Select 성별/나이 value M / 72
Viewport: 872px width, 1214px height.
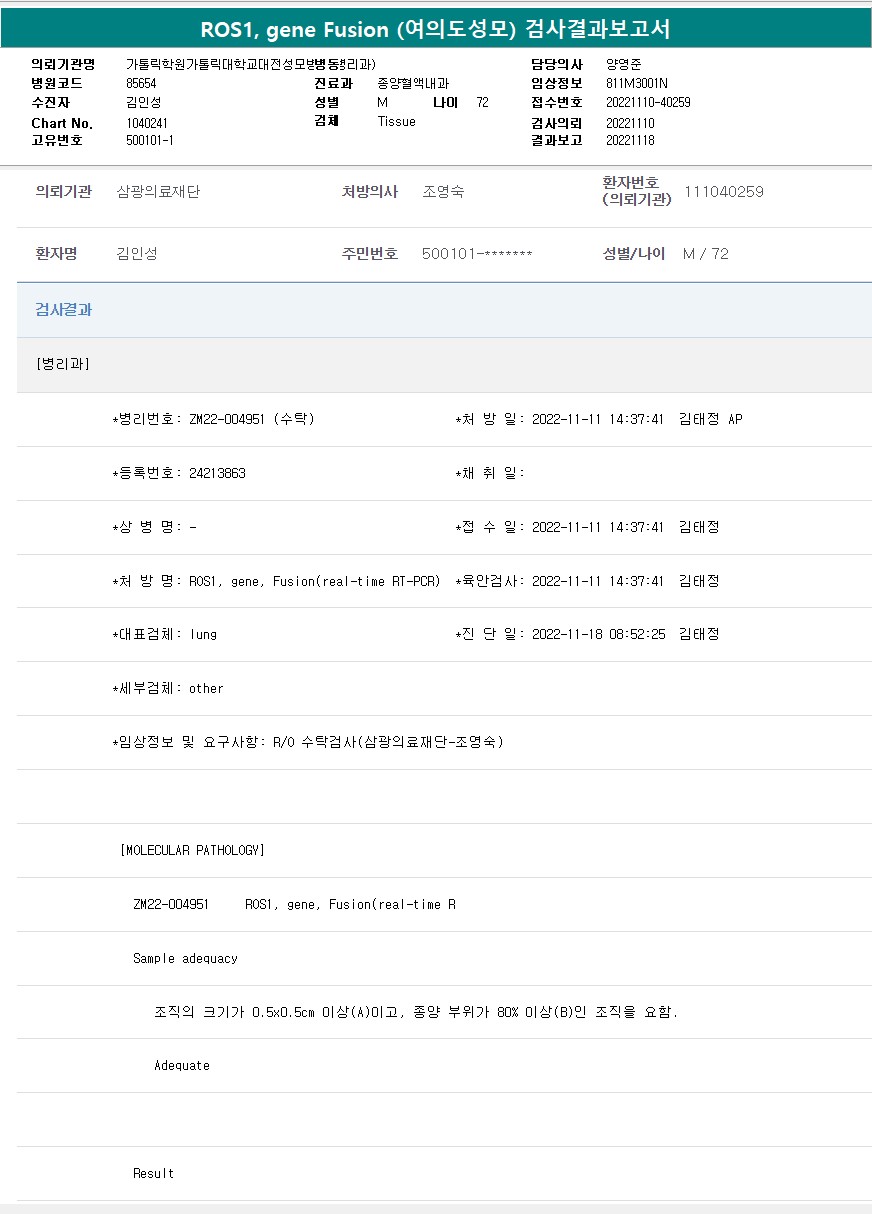(706, 254)
